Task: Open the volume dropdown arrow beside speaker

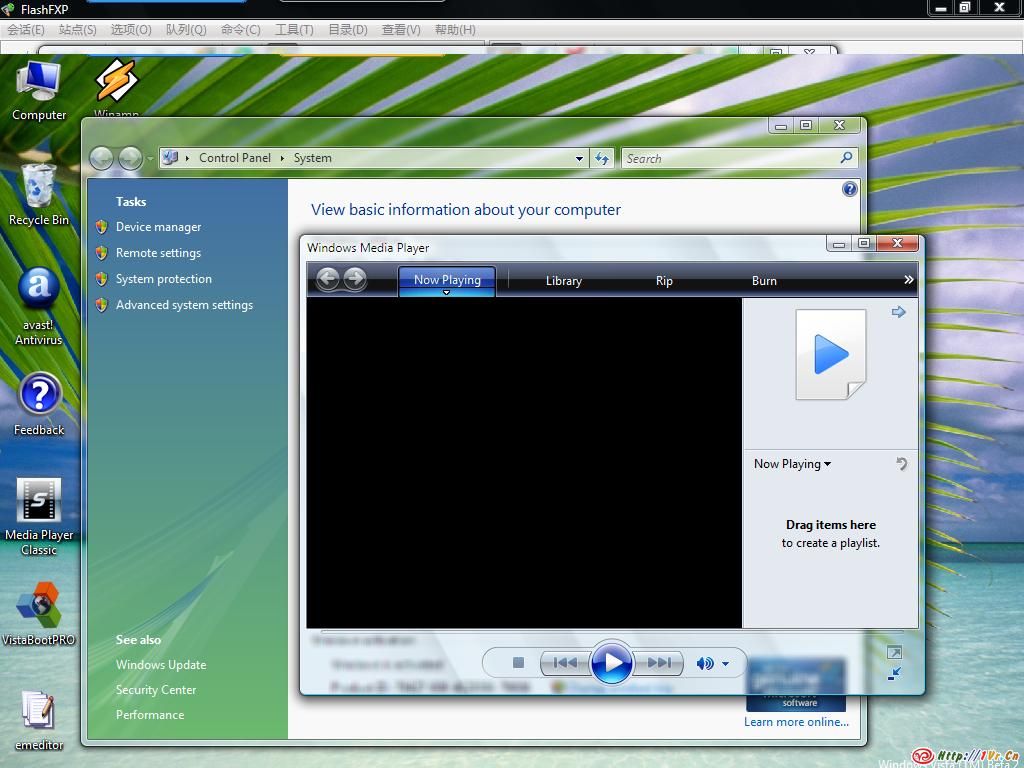Action: click(726, 663)
